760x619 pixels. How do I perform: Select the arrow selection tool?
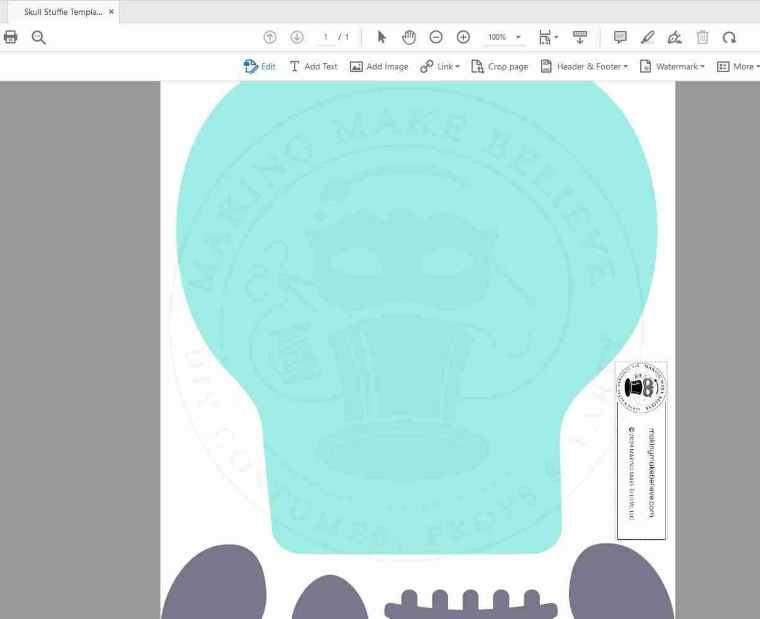point(381,37)
